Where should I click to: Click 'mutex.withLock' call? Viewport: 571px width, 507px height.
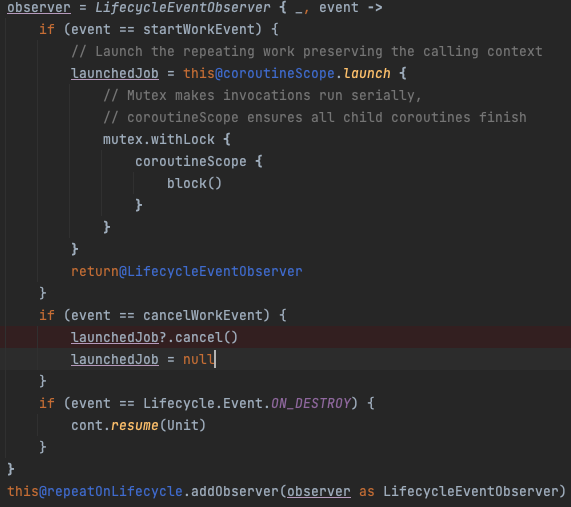pos(159,139)
